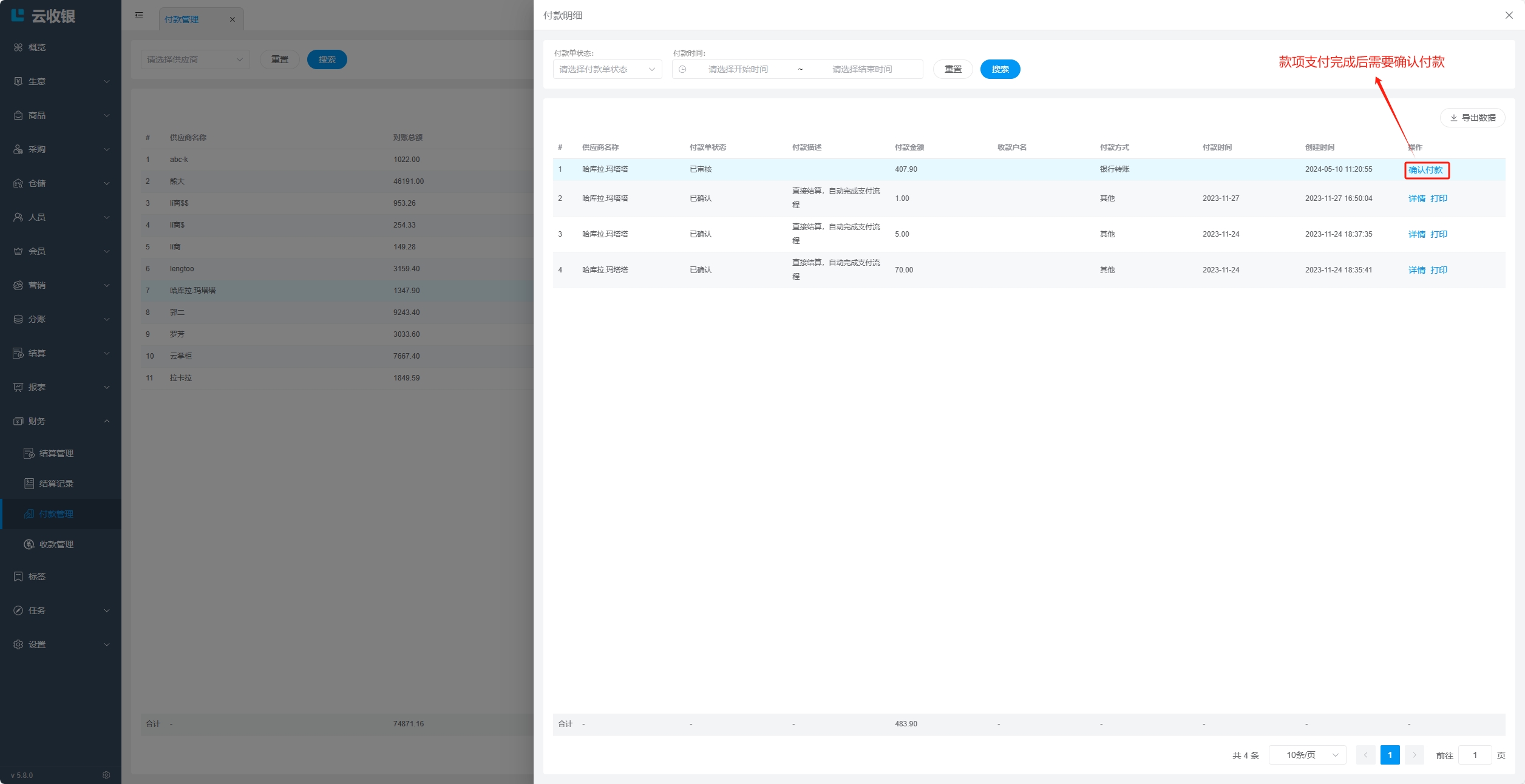1525x784 pixels.
Task: Open 结算记录 in the sidebar
Action: pyautogui.click(x=56, y=484)
